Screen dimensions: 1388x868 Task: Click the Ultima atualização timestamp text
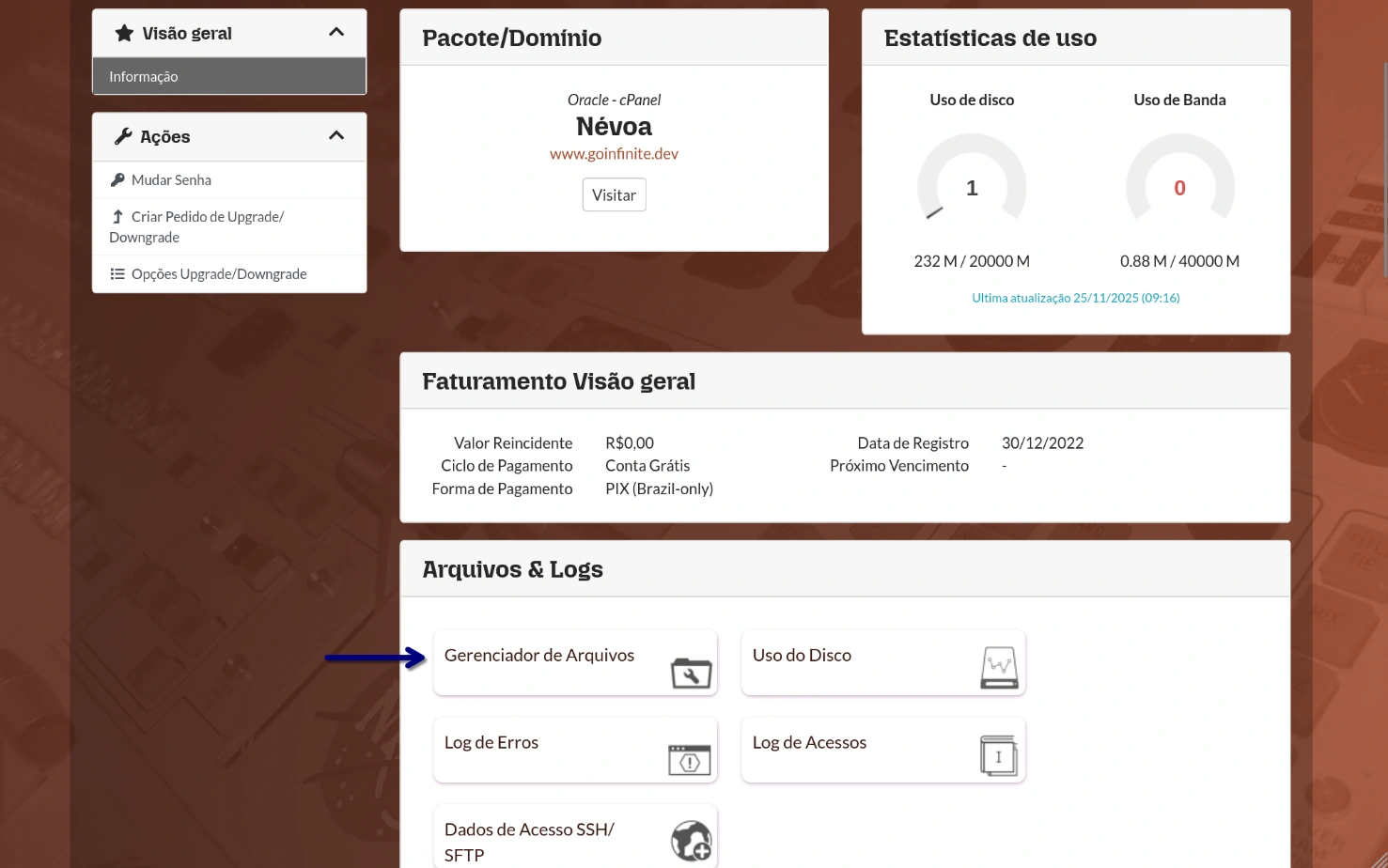1075,298
